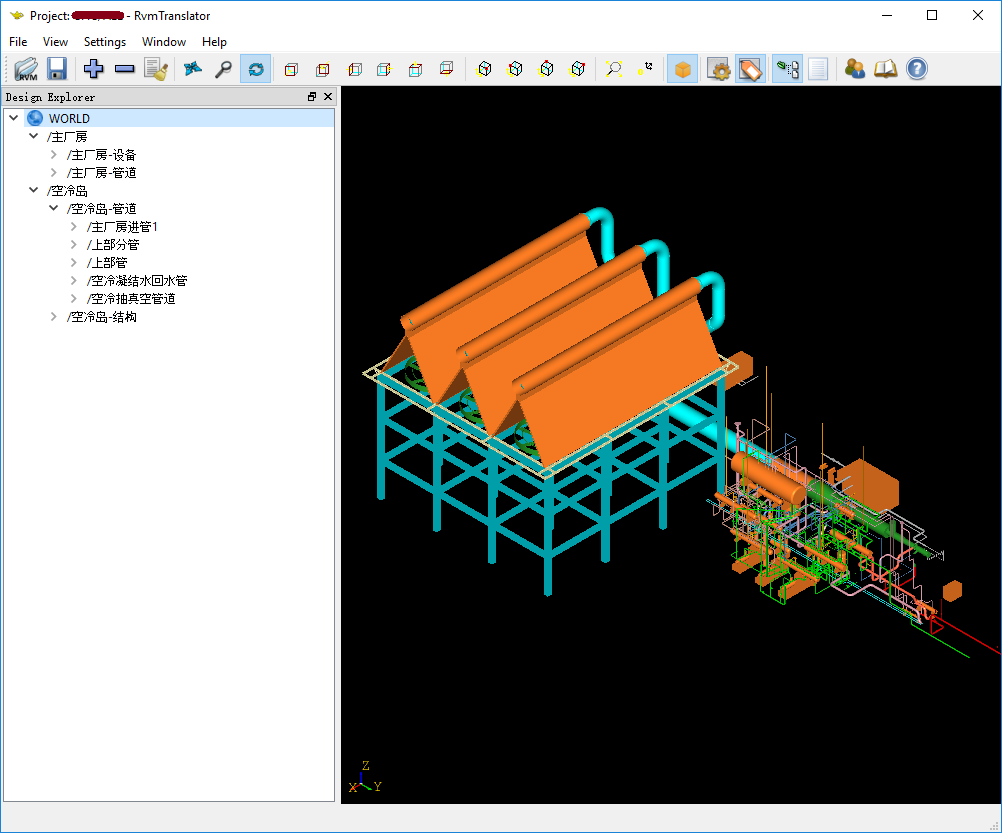Open the Settings menu

tap(105, 42)
